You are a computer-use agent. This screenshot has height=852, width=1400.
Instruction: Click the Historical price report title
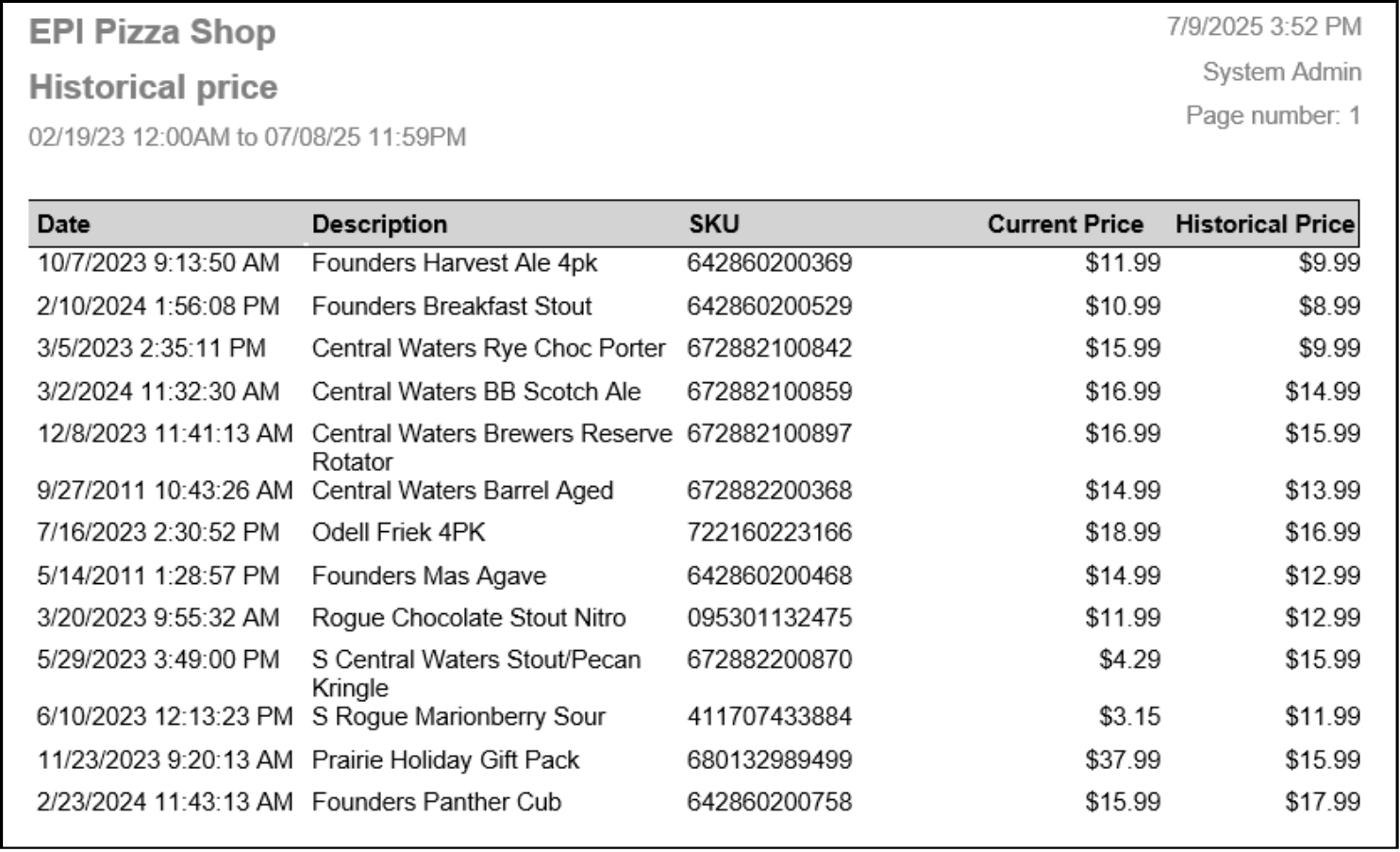pyautogui.click(x=154, y=88)
